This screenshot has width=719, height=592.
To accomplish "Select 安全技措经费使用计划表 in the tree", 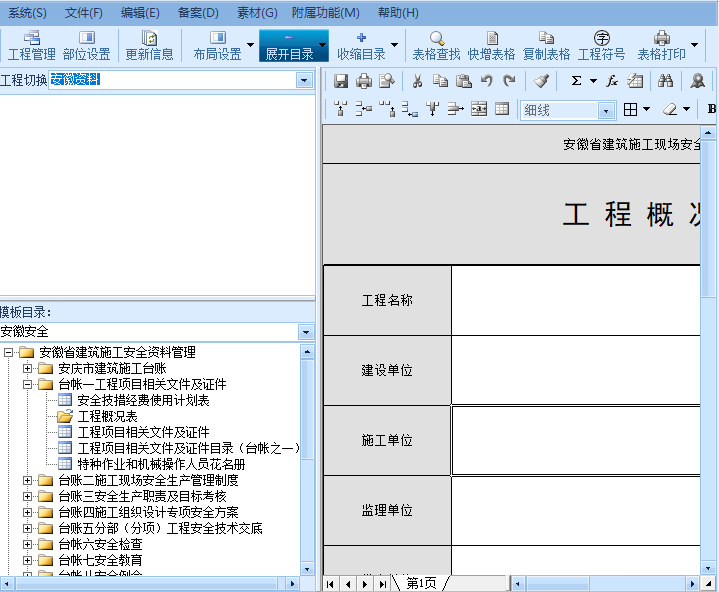I will tap(143, 400).
